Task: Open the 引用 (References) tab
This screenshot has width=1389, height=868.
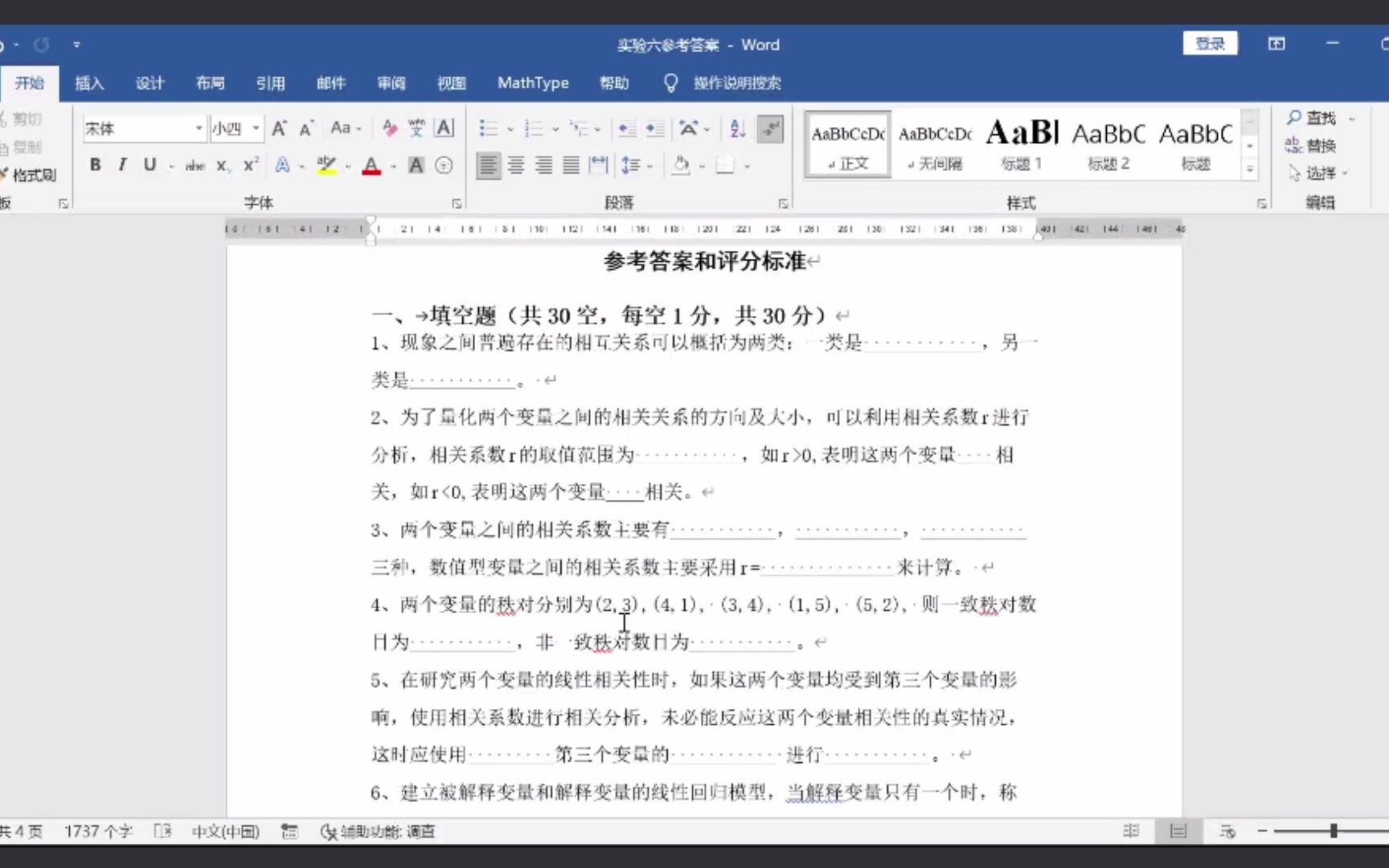Action: point(270,83)
